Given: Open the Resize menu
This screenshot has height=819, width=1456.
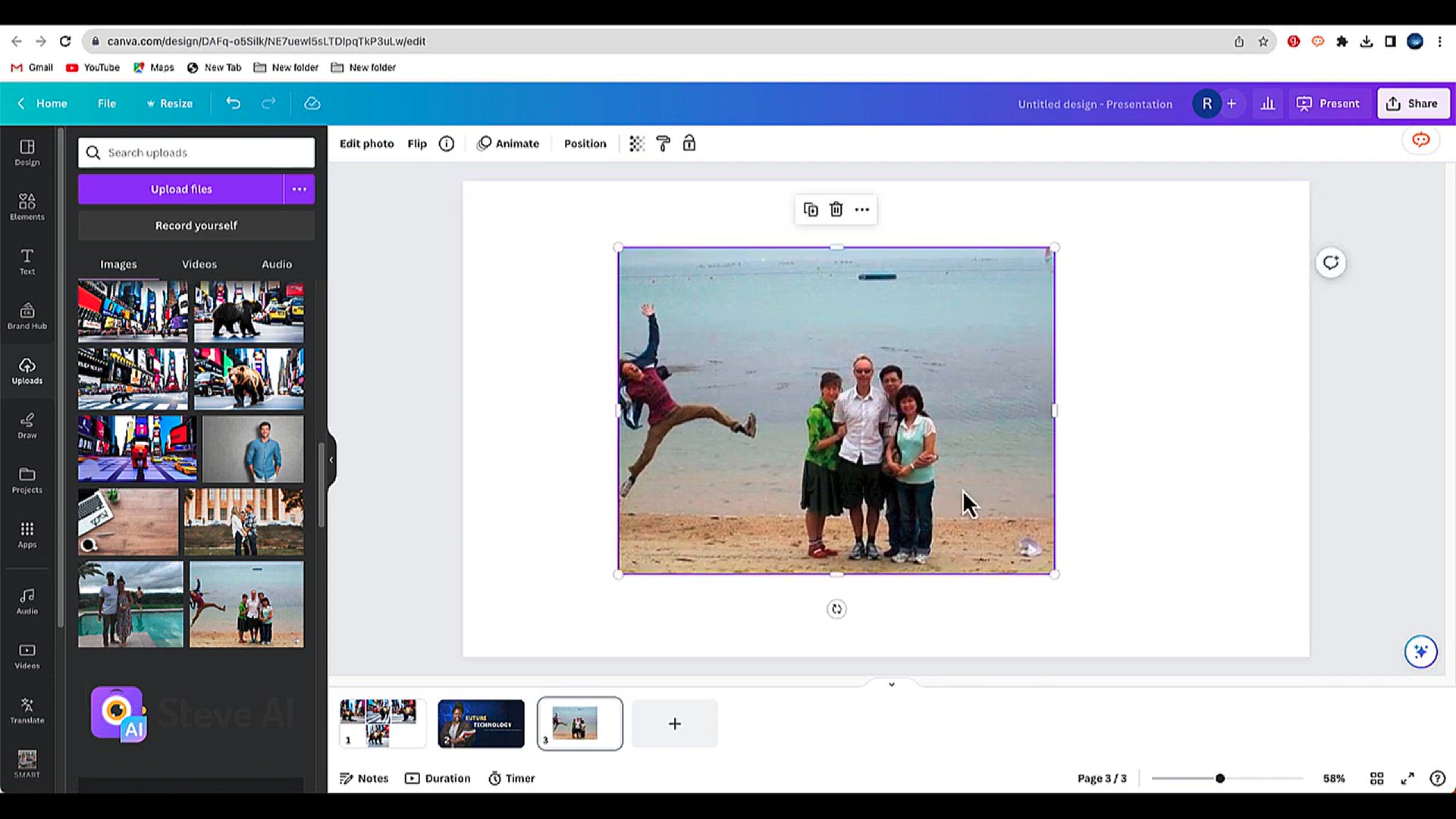Looking at the screenshot, I should click(x=169, y=103).
